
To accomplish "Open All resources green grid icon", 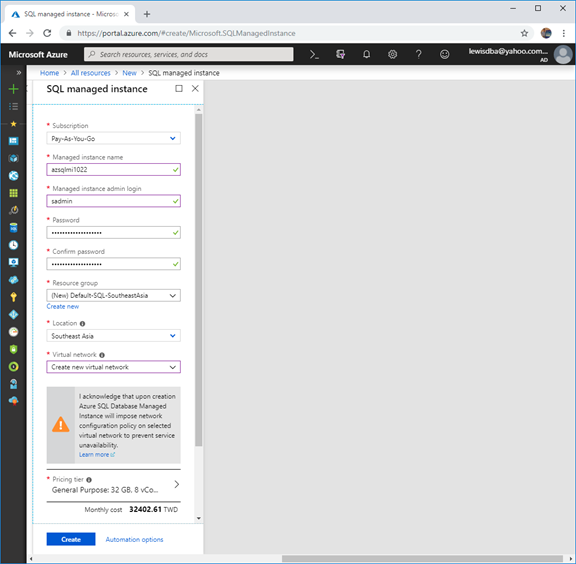I will 14,193.
